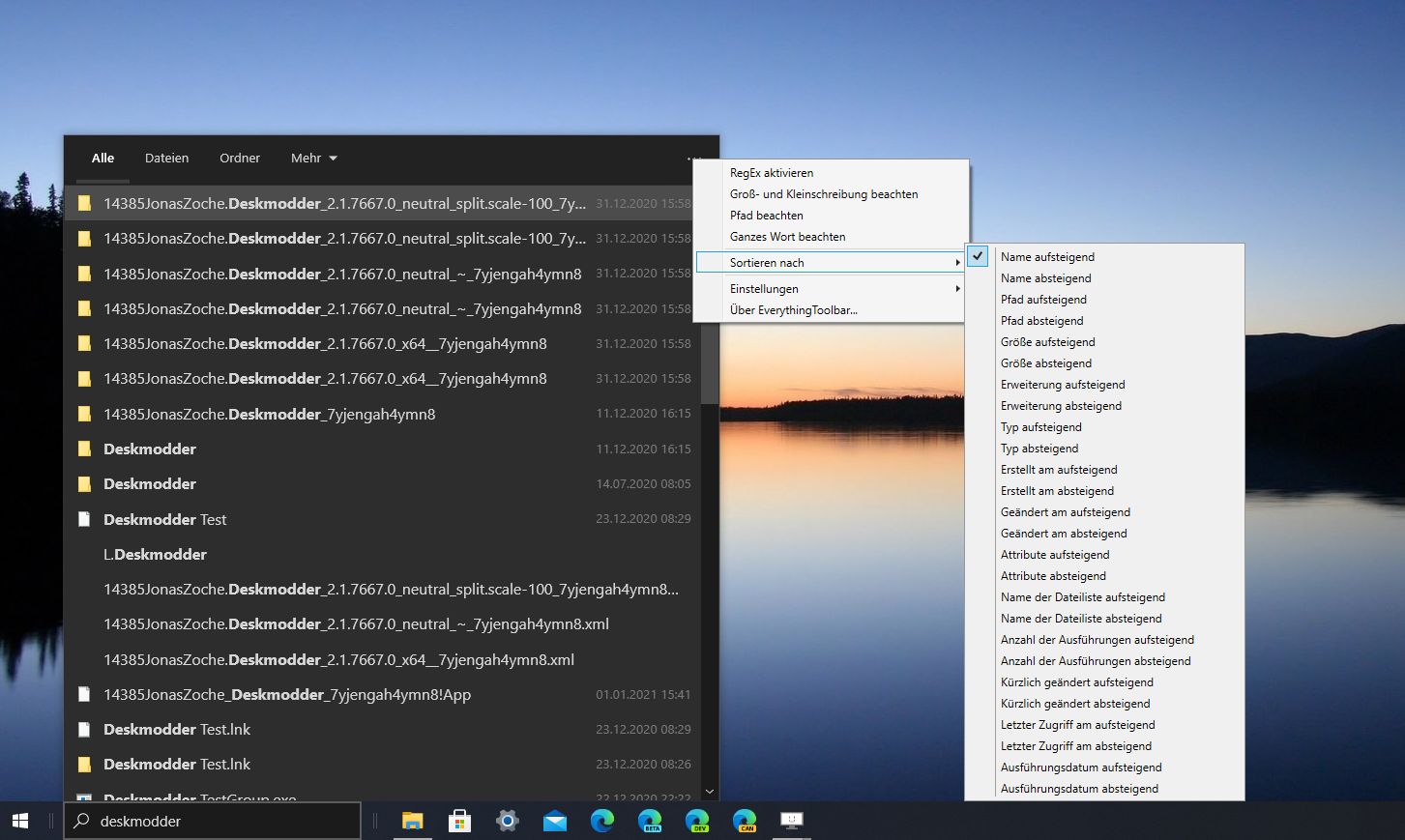Click folder icon of Deskmodder dated 14.07.2020

(x=84, y=483)
